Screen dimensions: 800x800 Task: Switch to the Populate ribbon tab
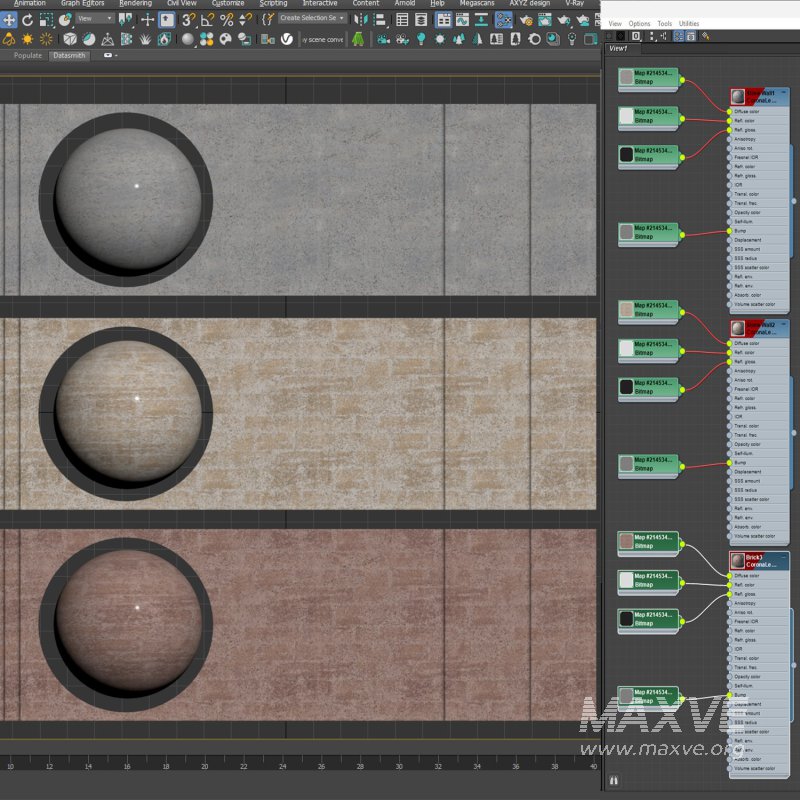point(28,56)
